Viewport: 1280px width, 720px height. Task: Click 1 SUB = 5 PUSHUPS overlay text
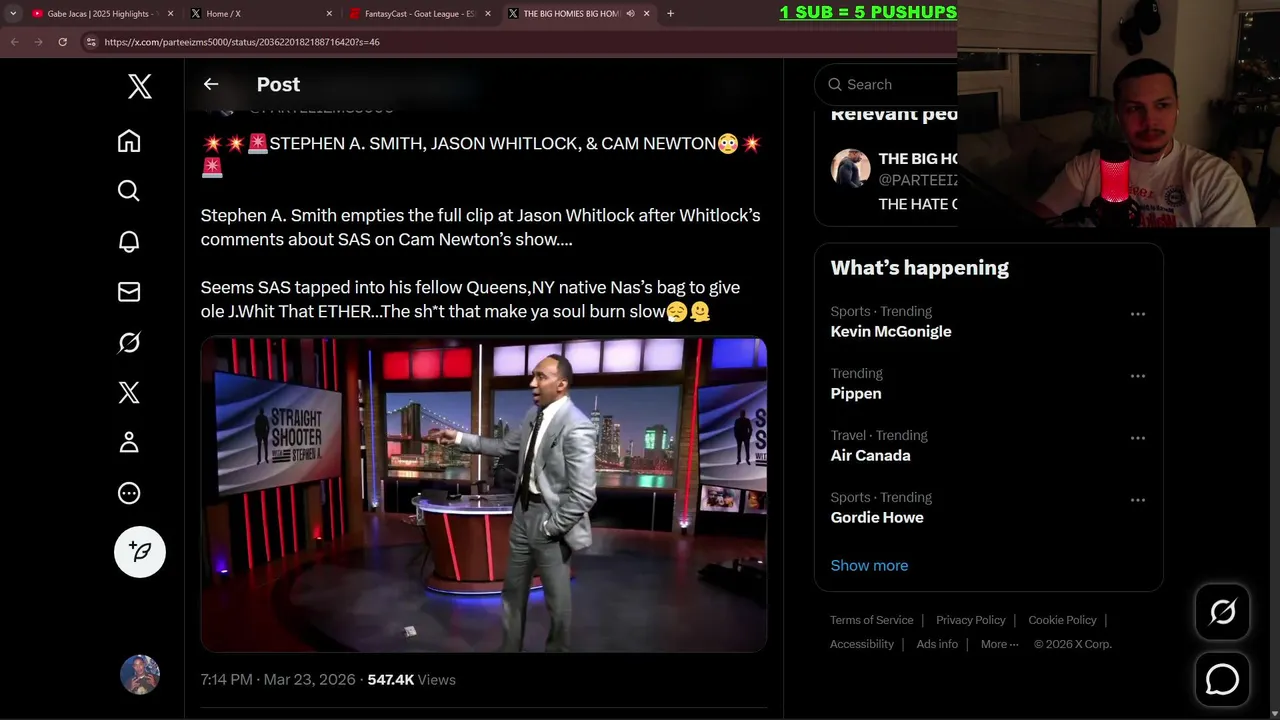tap(868, 12)
